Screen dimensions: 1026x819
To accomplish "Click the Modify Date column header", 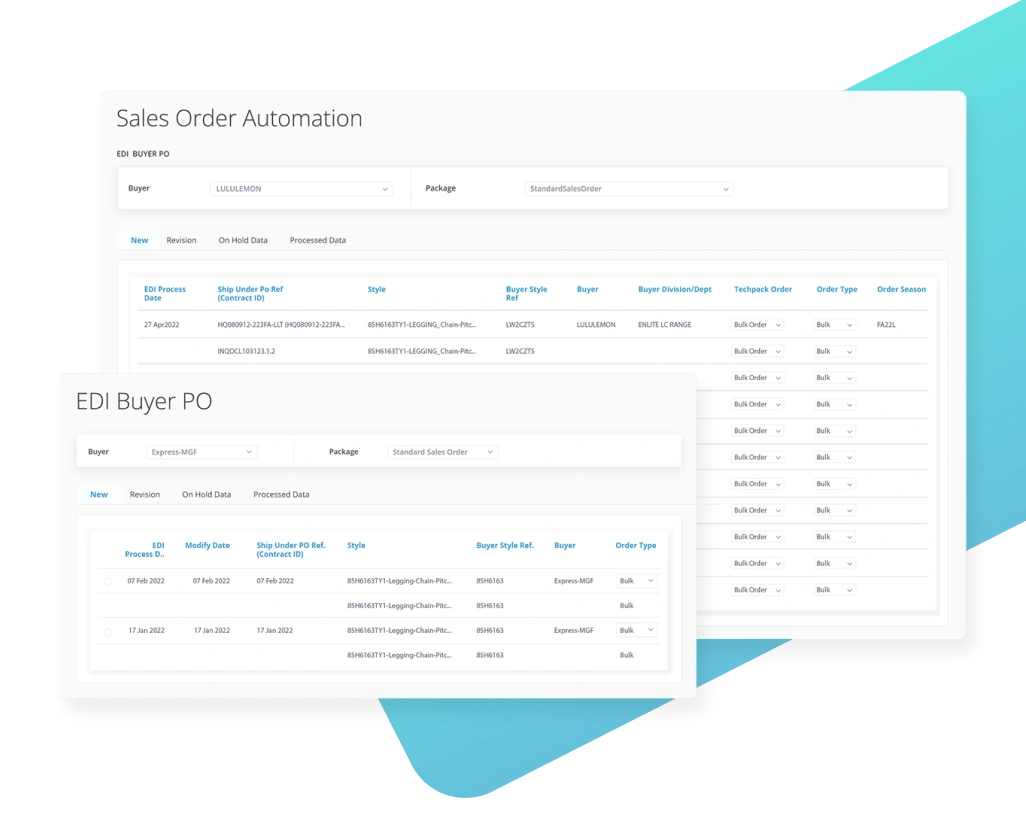I will pyautogui.click(x=207, y=546).
